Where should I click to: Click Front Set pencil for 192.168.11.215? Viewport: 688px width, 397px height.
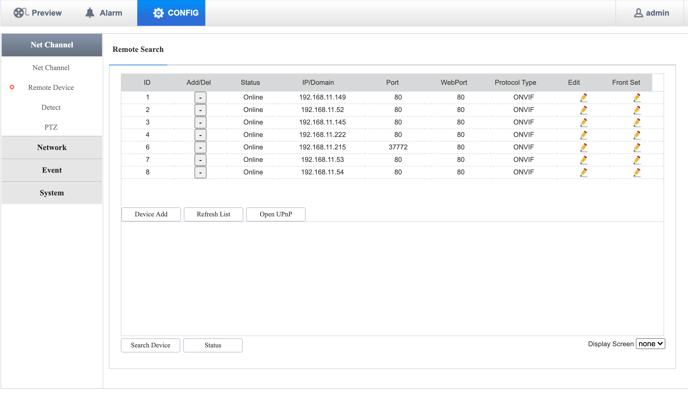pos(637,147)
